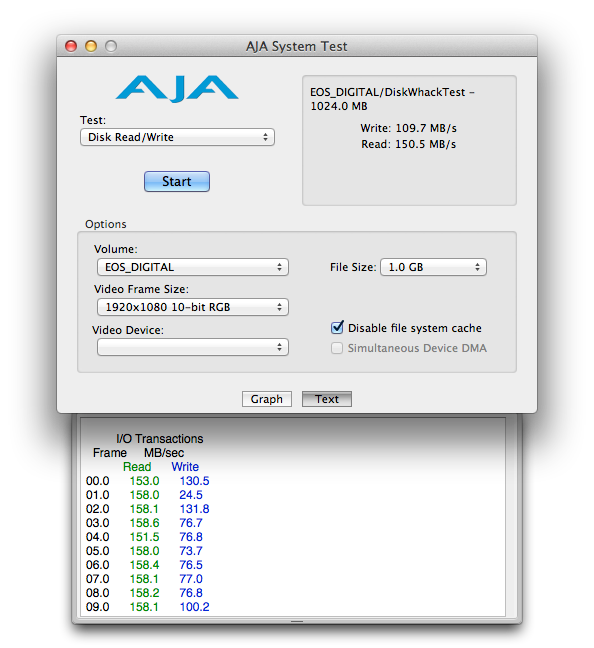
Task: Click read value 158.4 in frame 06.0
Action: coord(144,565)
